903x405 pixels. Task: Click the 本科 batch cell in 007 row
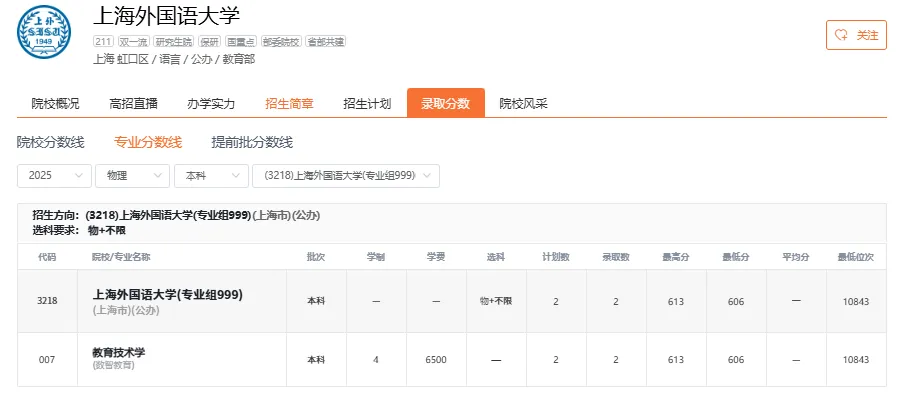coord(316,359)
